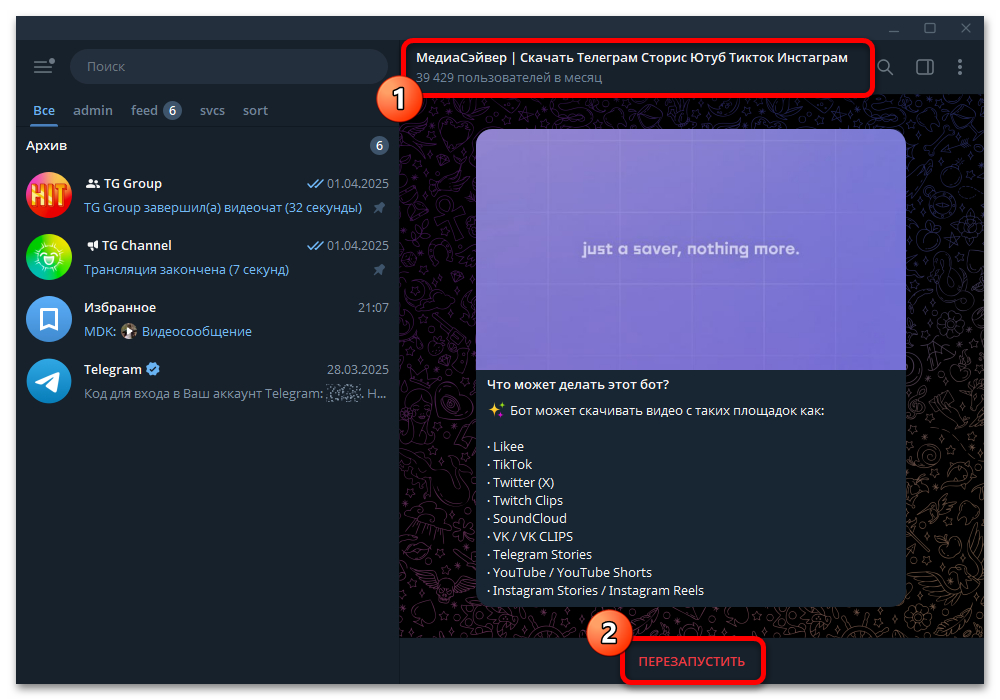This screenshot has width=1000, height=700.
Task: Click the 'VK / VK CLIPS' list line
Action: 530,536
